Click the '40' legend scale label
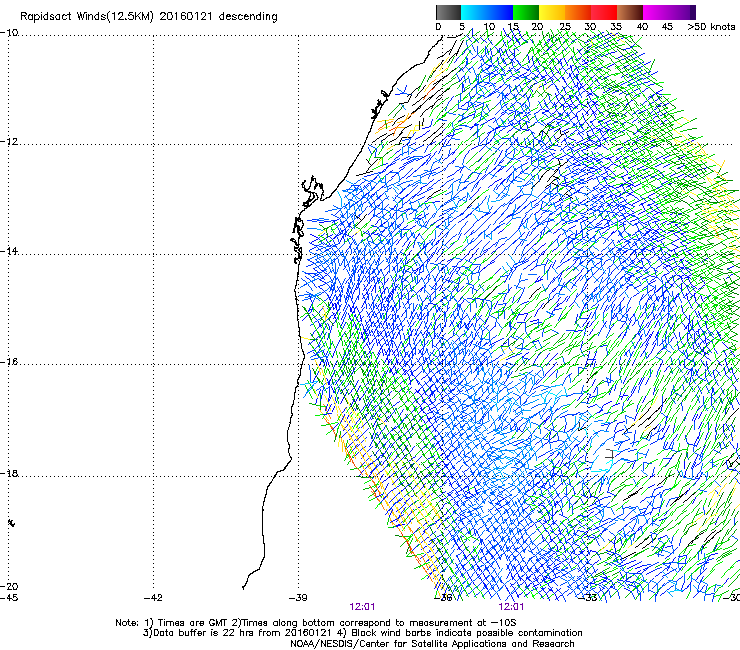Viewport: 740px width, 650px height. click(x=642, y=27)
